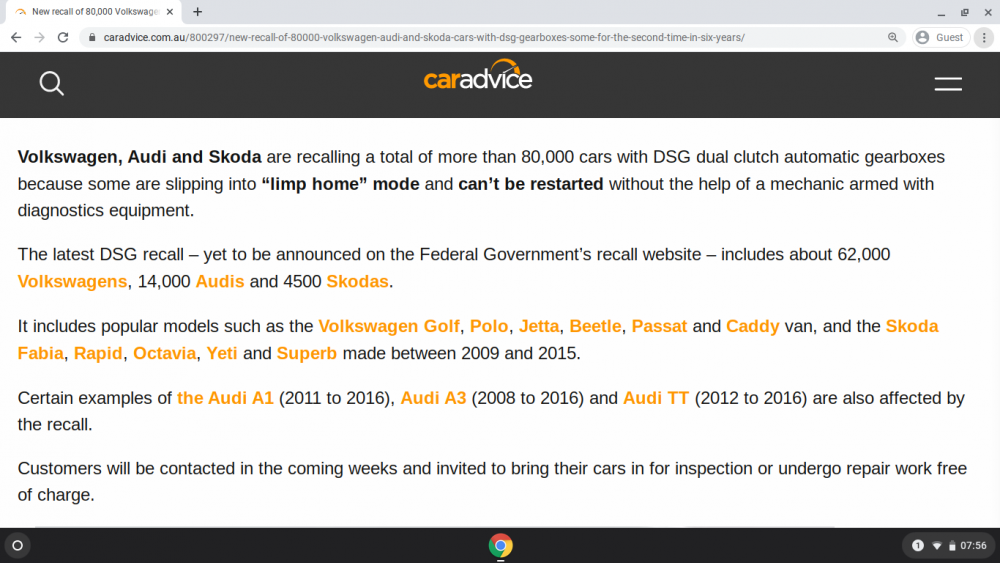Image resolution: width=1000 pixels, height=563 pixels.
Task: Click the Wi-Fi status icon
Action: click(x=937, y=546)
